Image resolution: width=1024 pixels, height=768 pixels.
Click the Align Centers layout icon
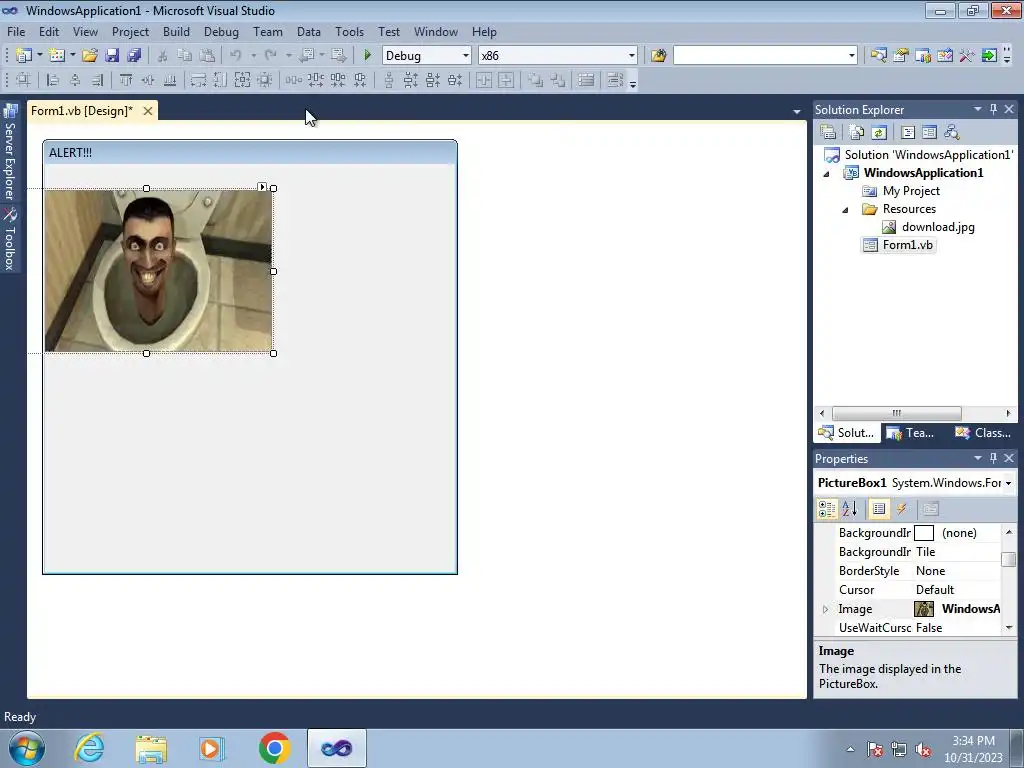coord(75,80)
